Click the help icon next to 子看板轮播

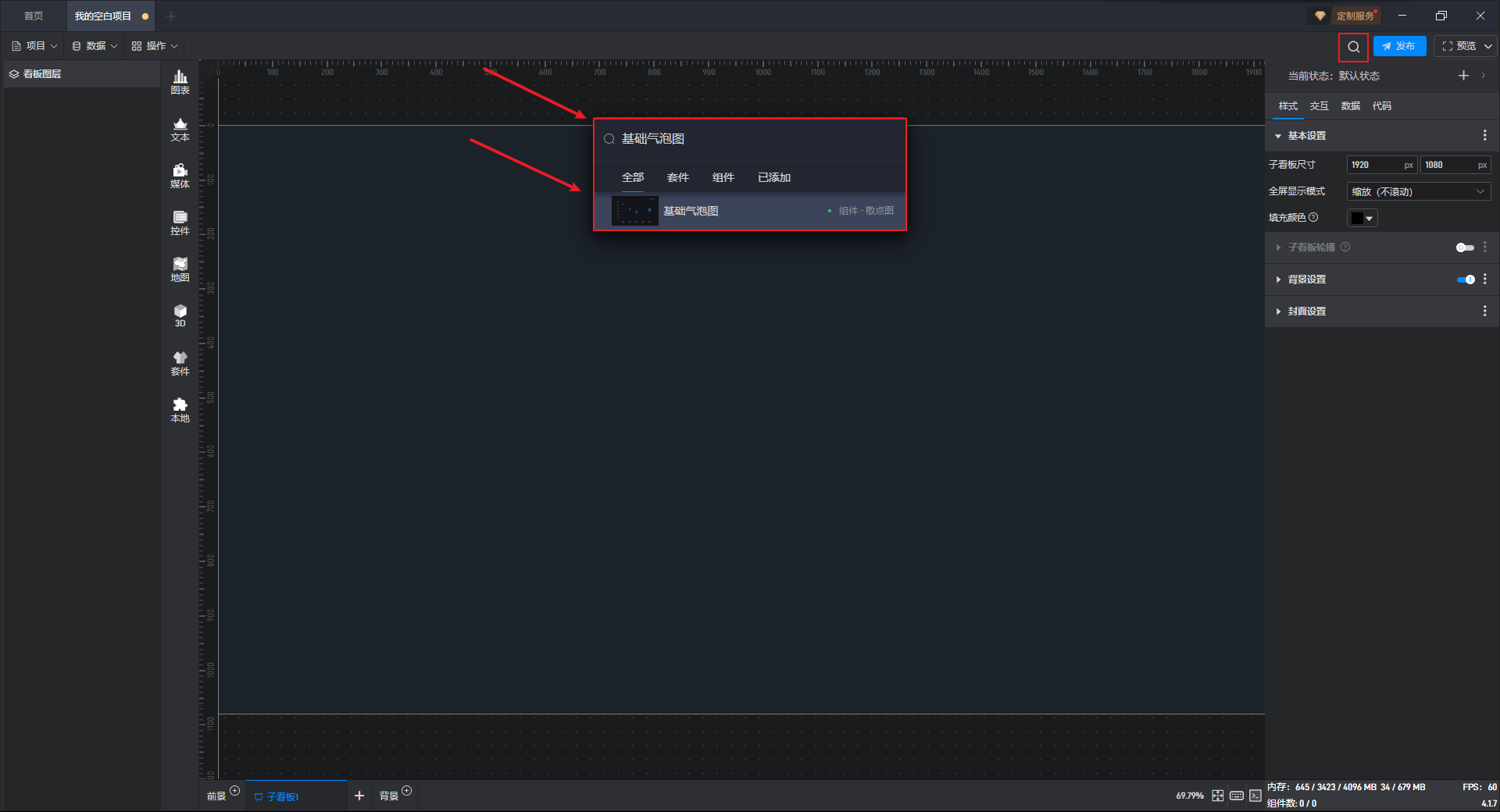point(1345,248)
